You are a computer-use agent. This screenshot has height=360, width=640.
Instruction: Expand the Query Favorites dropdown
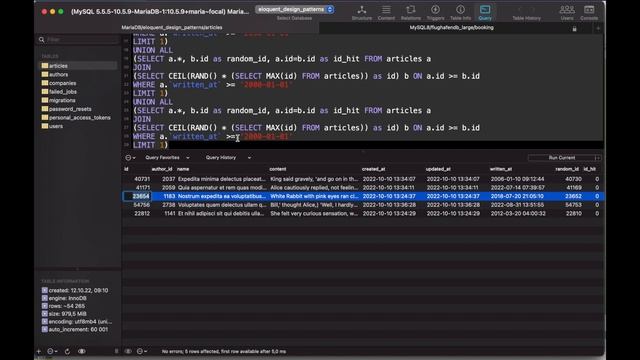167,158
